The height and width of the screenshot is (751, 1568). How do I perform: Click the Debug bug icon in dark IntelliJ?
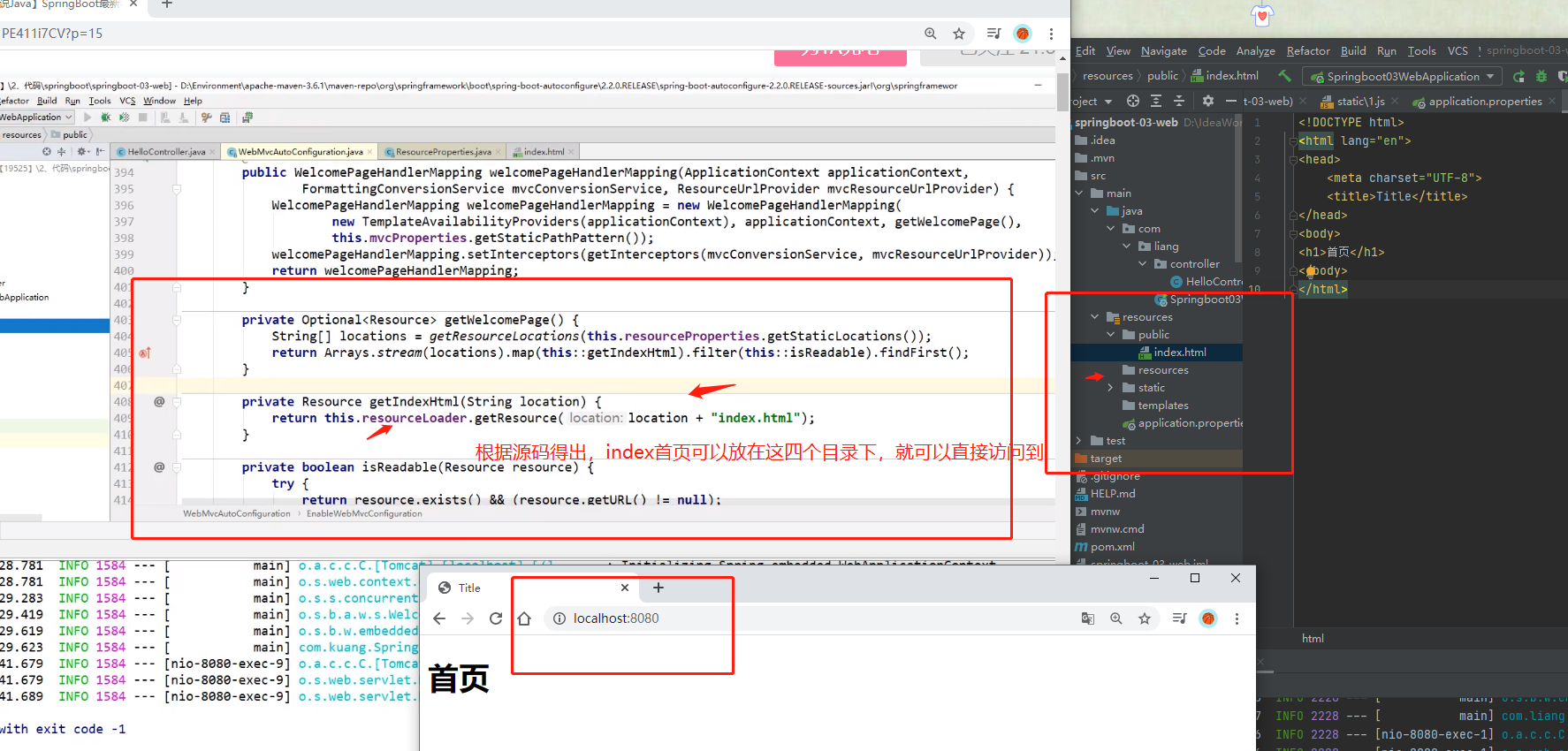[1541, 76]
